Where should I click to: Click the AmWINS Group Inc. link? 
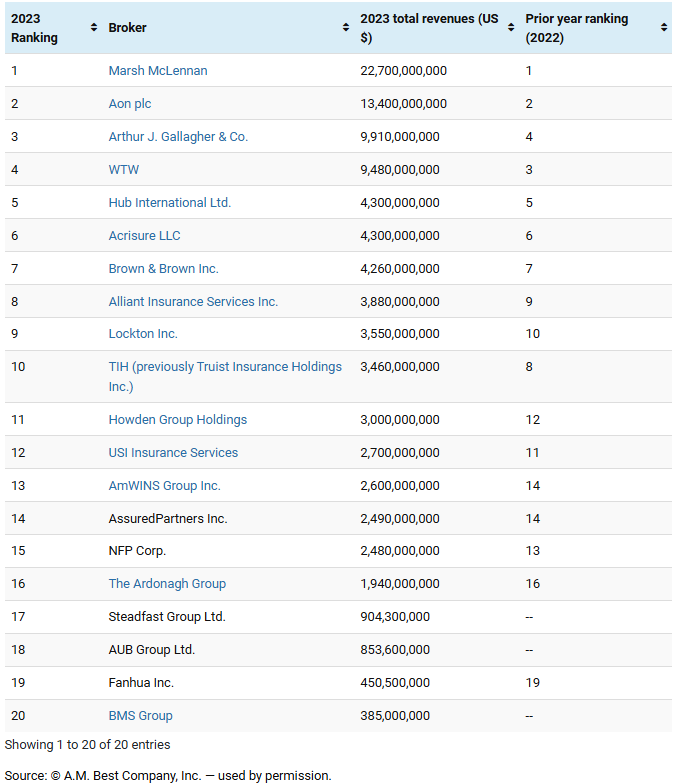(x=165, y=486)
